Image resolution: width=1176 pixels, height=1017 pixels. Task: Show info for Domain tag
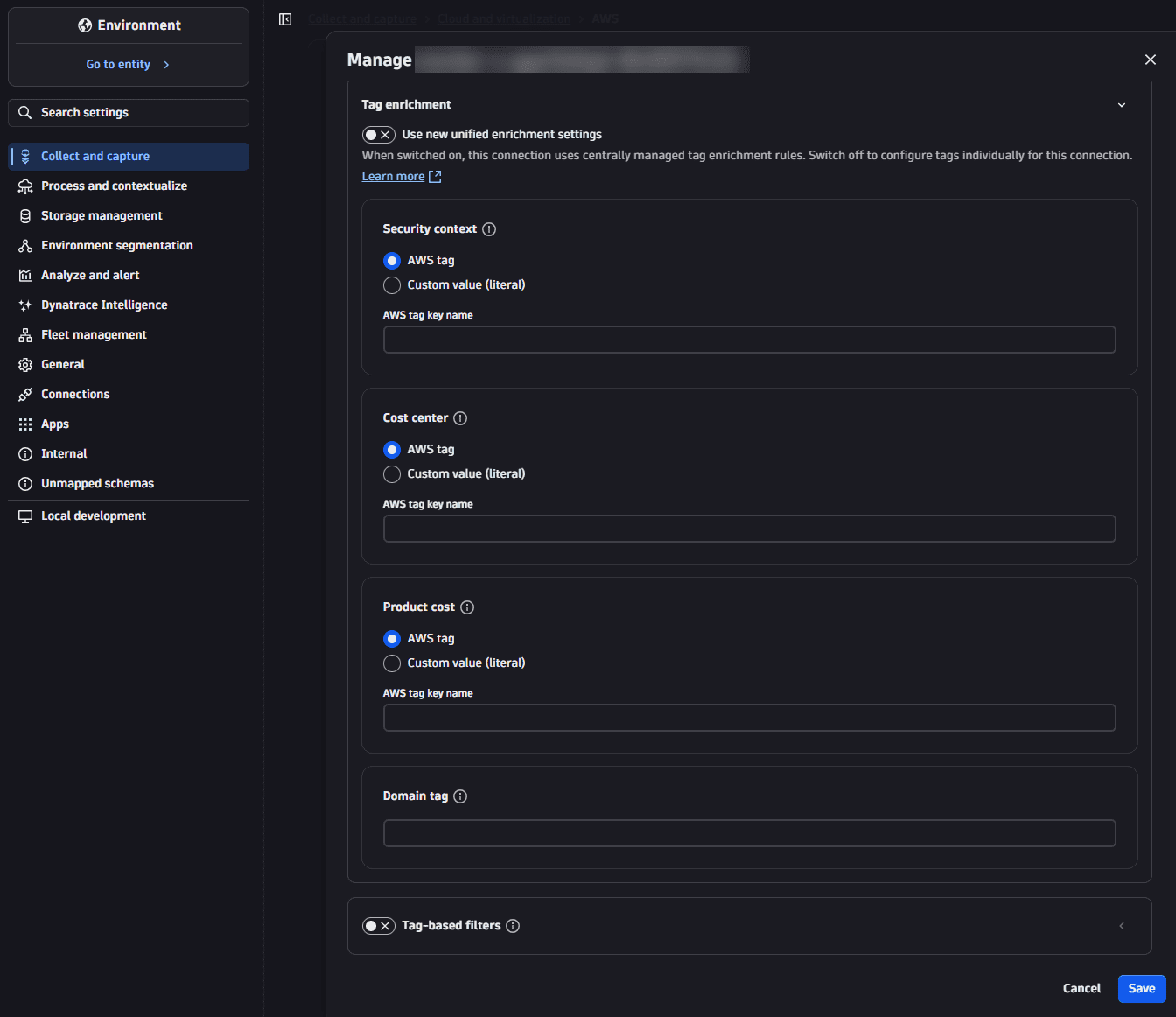[x=460, y=796]
